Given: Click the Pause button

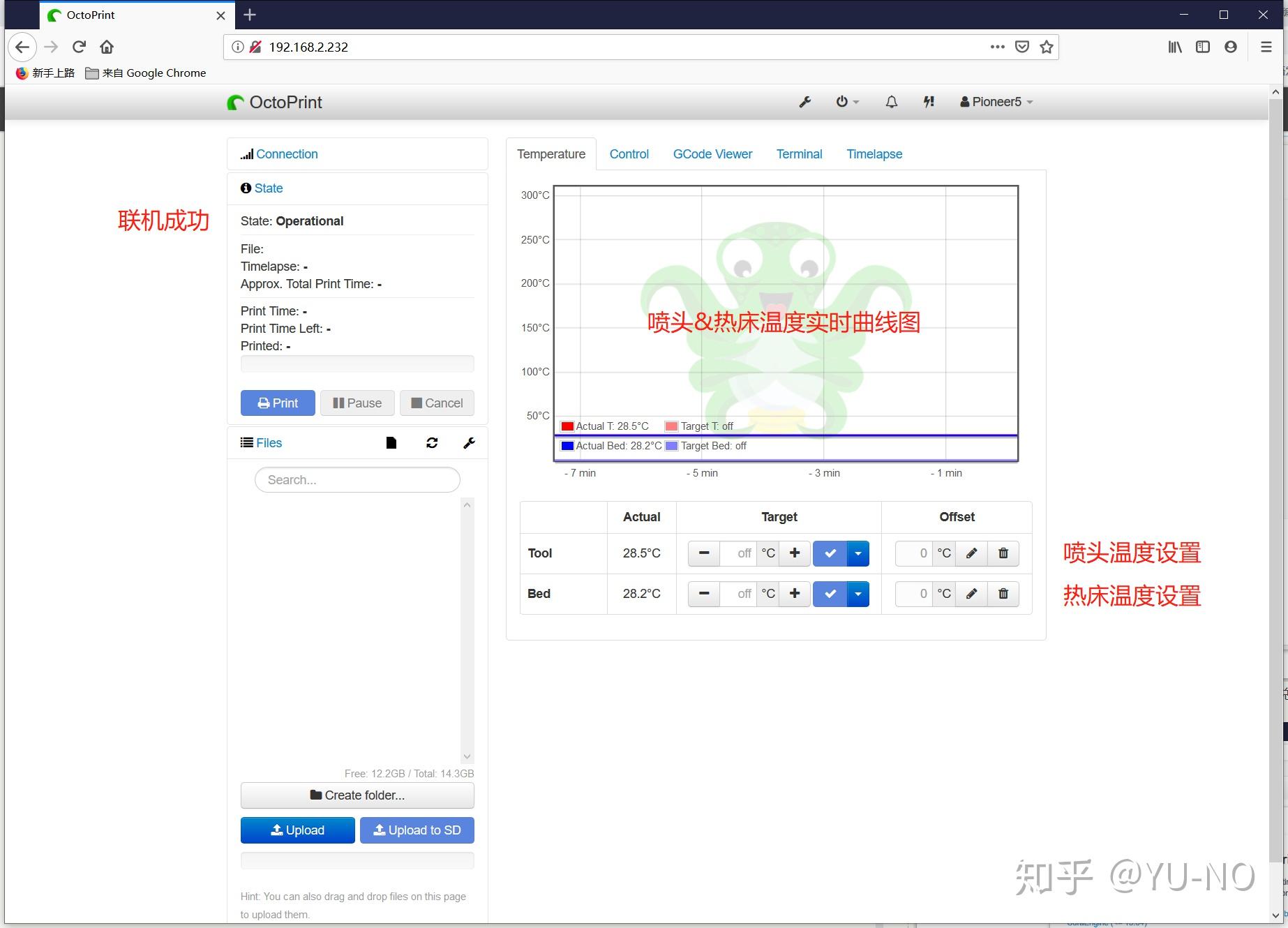Looking at the screenshot, I should pyautogui.click(x=357, y=403).
